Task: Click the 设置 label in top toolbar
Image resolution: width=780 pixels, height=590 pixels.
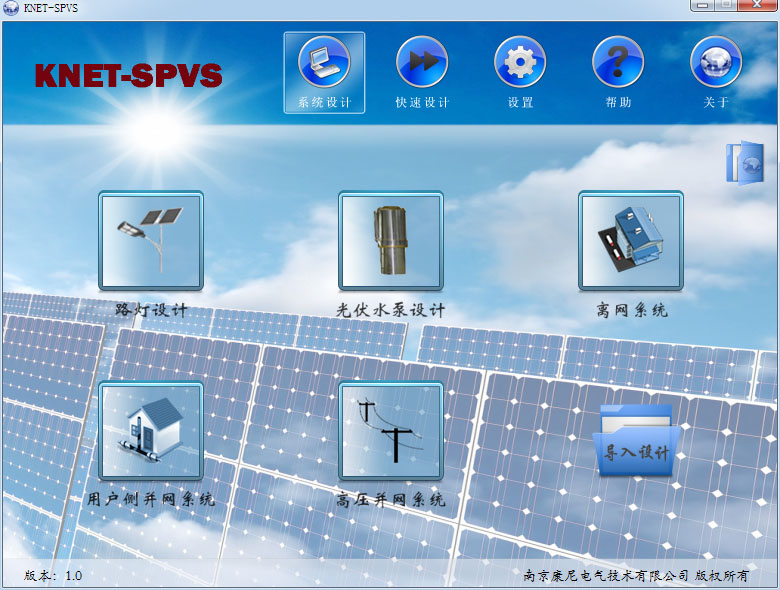Action: pos(520,103)
